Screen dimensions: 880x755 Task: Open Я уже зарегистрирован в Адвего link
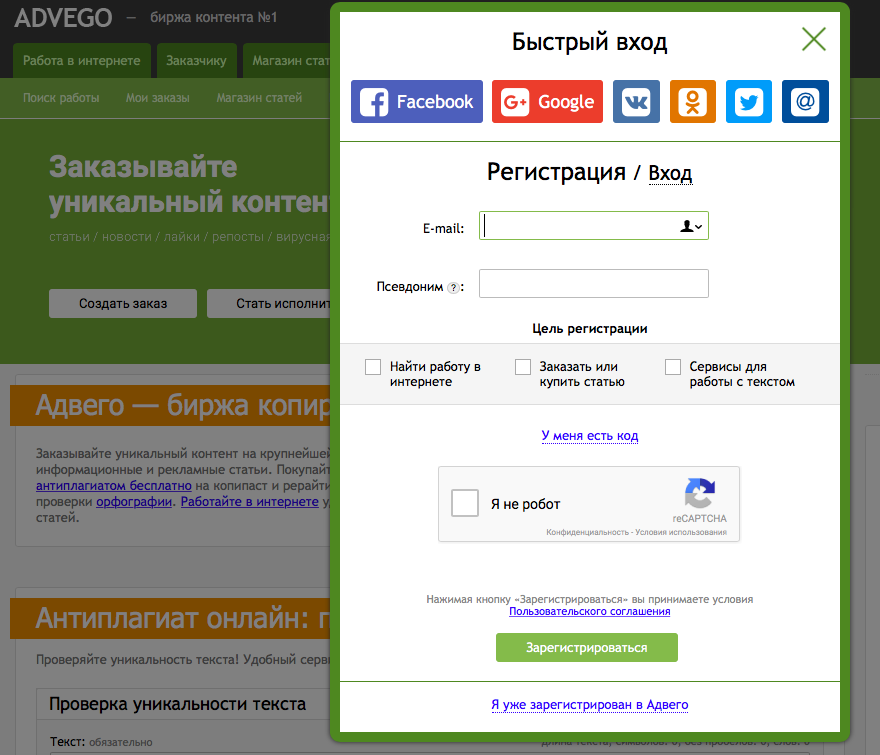[589, 704]
